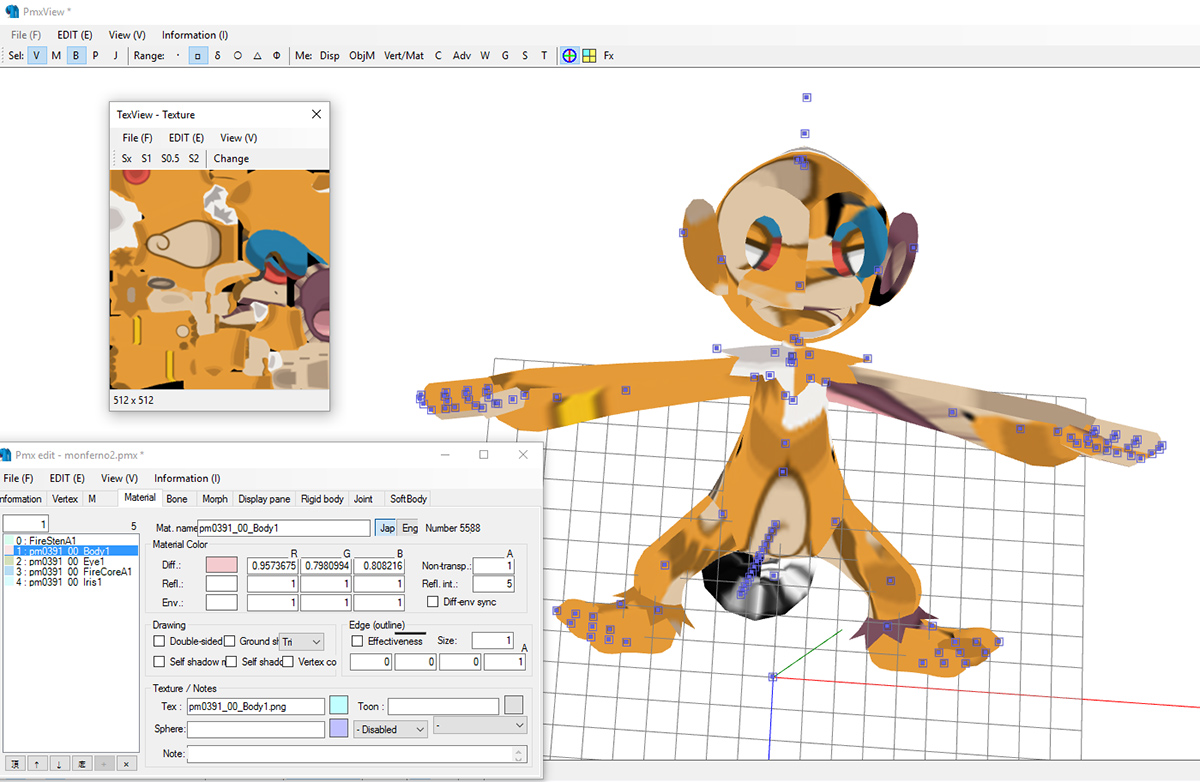Screen dimensions: 1200x782
Task: Click the cyan Tex browse button
Action: point(339,706)
